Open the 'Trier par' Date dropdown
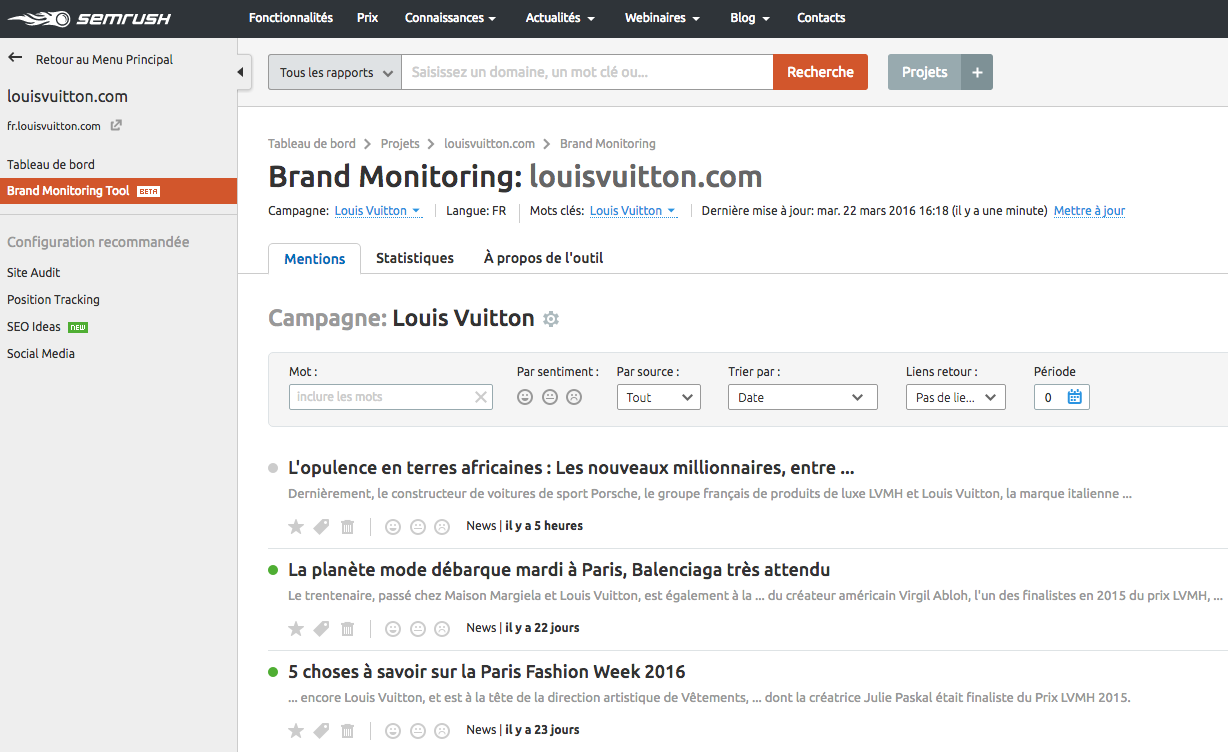This screenshot has height=752, width=1228. point(803,397)
